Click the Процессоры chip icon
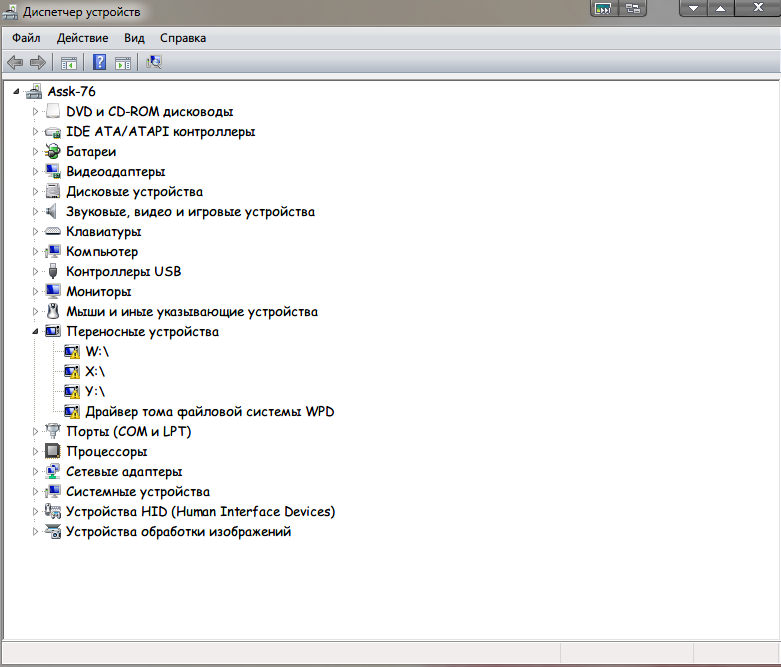Screen dimensions: 781x667 [x=53, y=451]
